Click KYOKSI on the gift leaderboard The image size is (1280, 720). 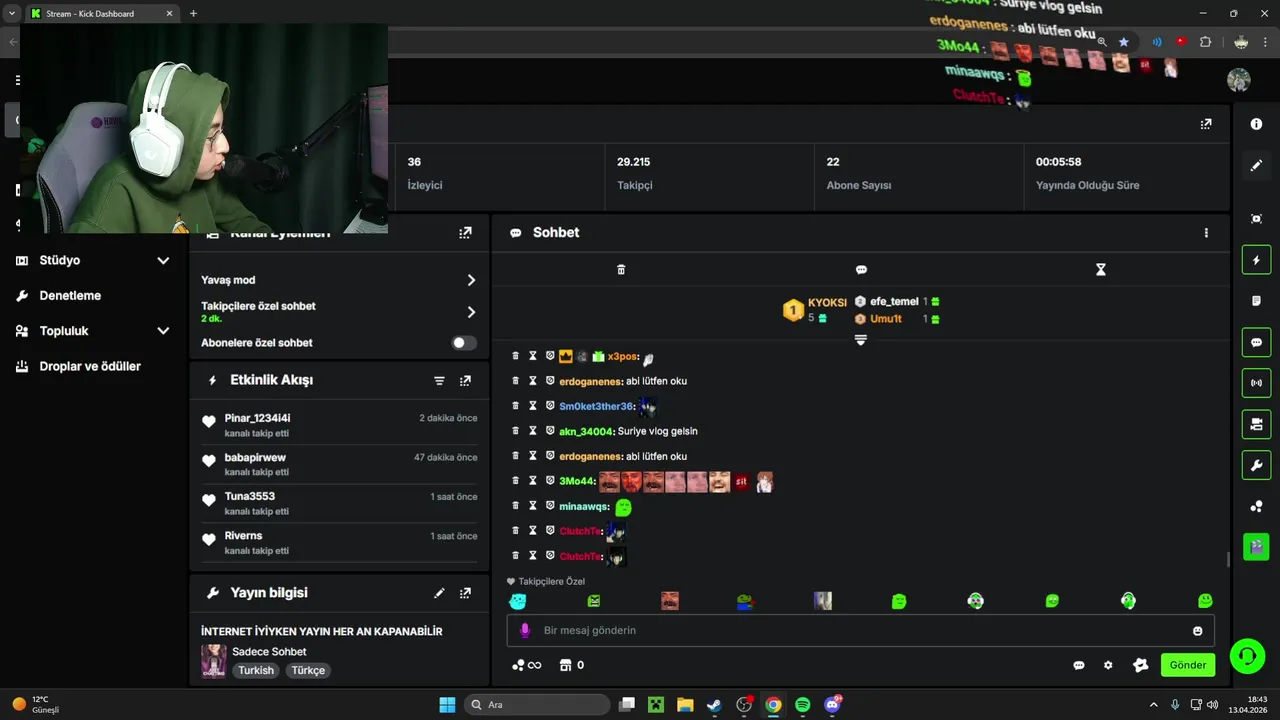coord(827,302)
